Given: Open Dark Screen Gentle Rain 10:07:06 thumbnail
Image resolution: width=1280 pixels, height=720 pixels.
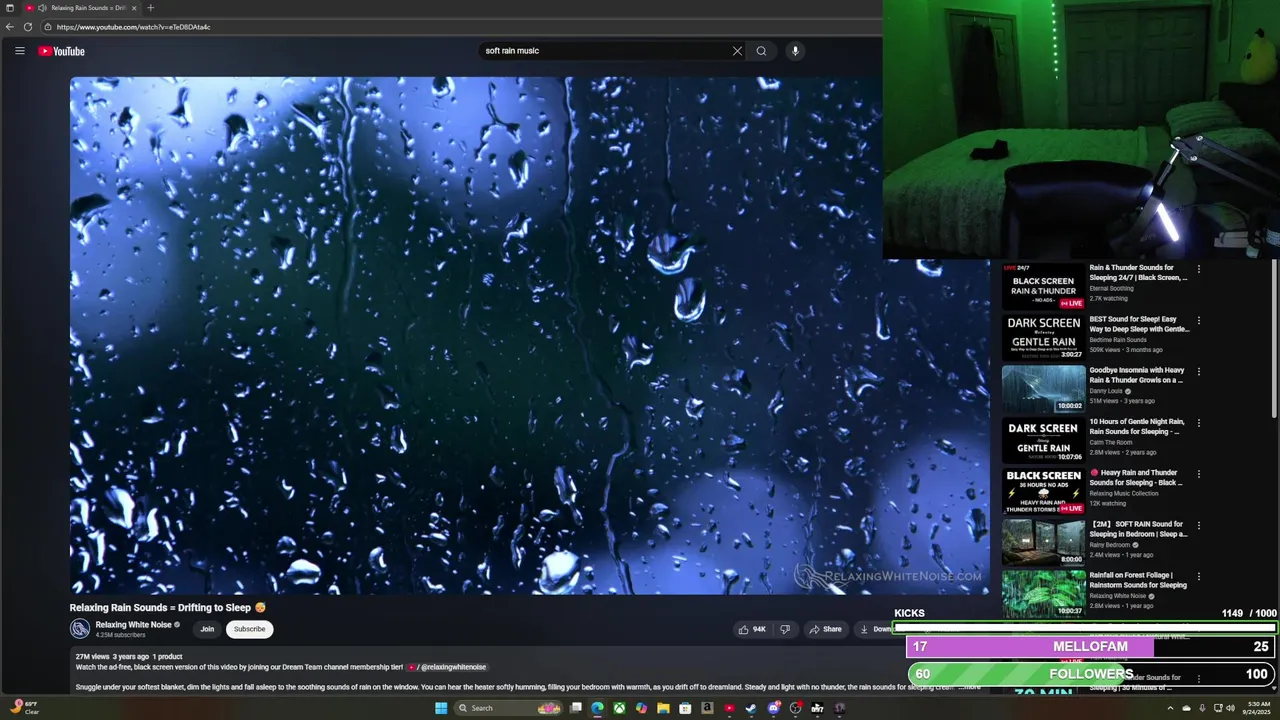Looking at the screenshot, I should 1043,440.
